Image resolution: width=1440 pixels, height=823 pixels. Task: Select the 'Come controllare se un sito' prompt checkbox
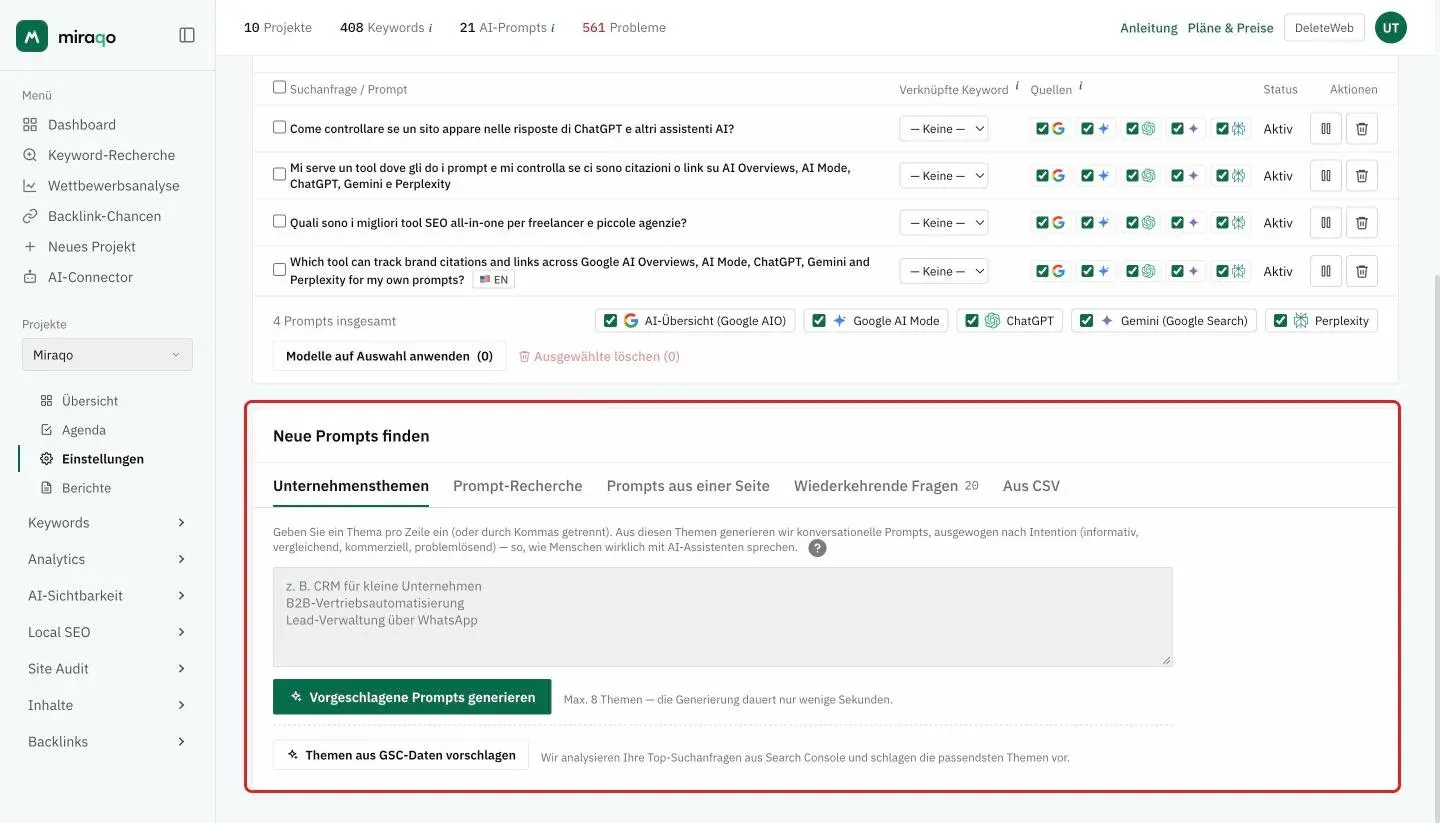[x=280, y=127]
